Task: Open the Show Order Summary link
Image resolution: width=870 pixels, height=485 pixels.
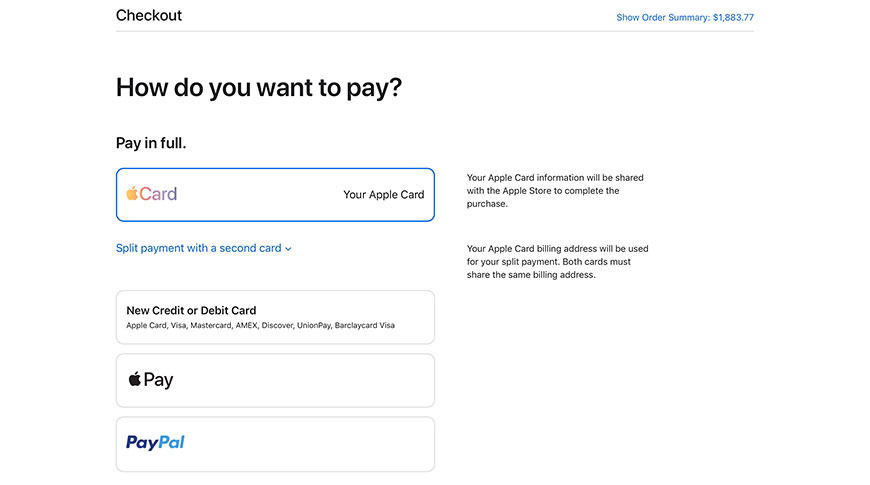Action: pos(662,17)
